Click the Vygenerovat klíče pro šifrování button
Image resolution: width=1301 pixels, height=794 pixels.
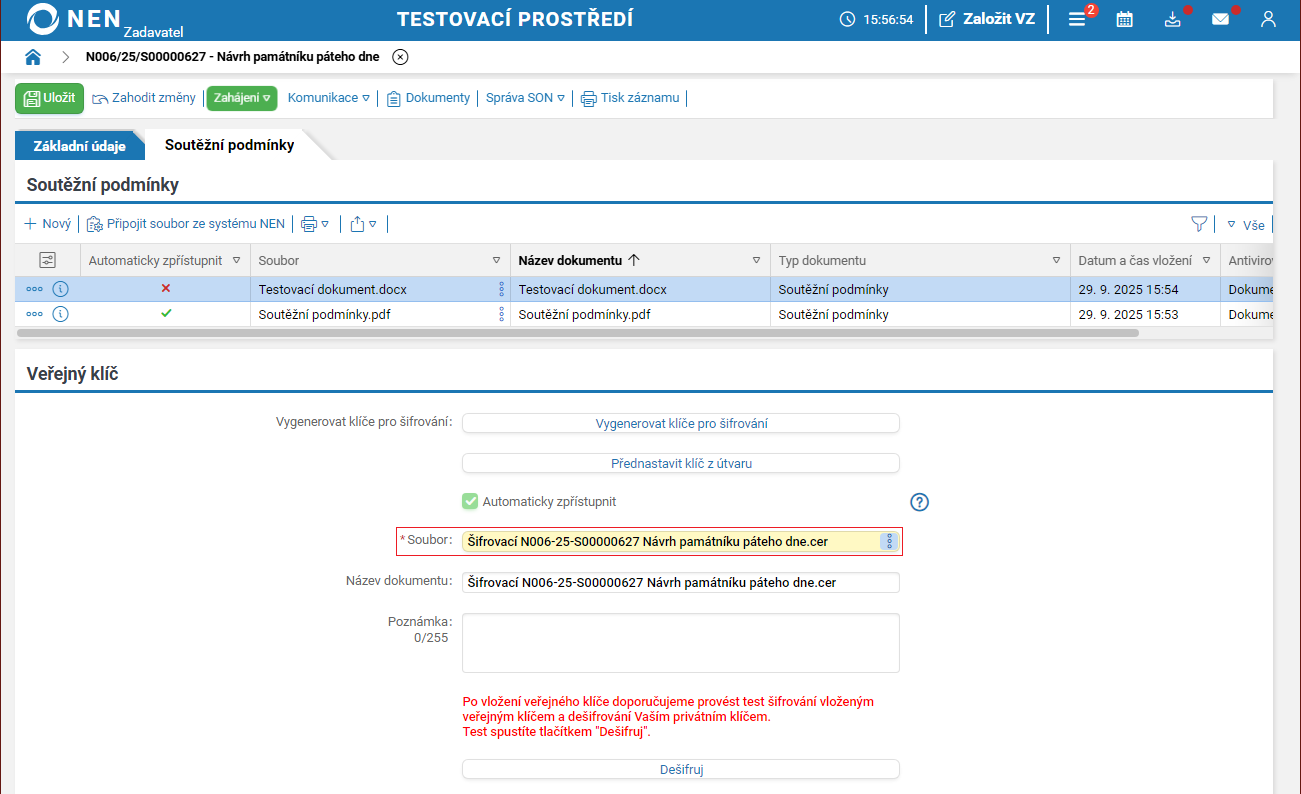[x=680, y=423]
